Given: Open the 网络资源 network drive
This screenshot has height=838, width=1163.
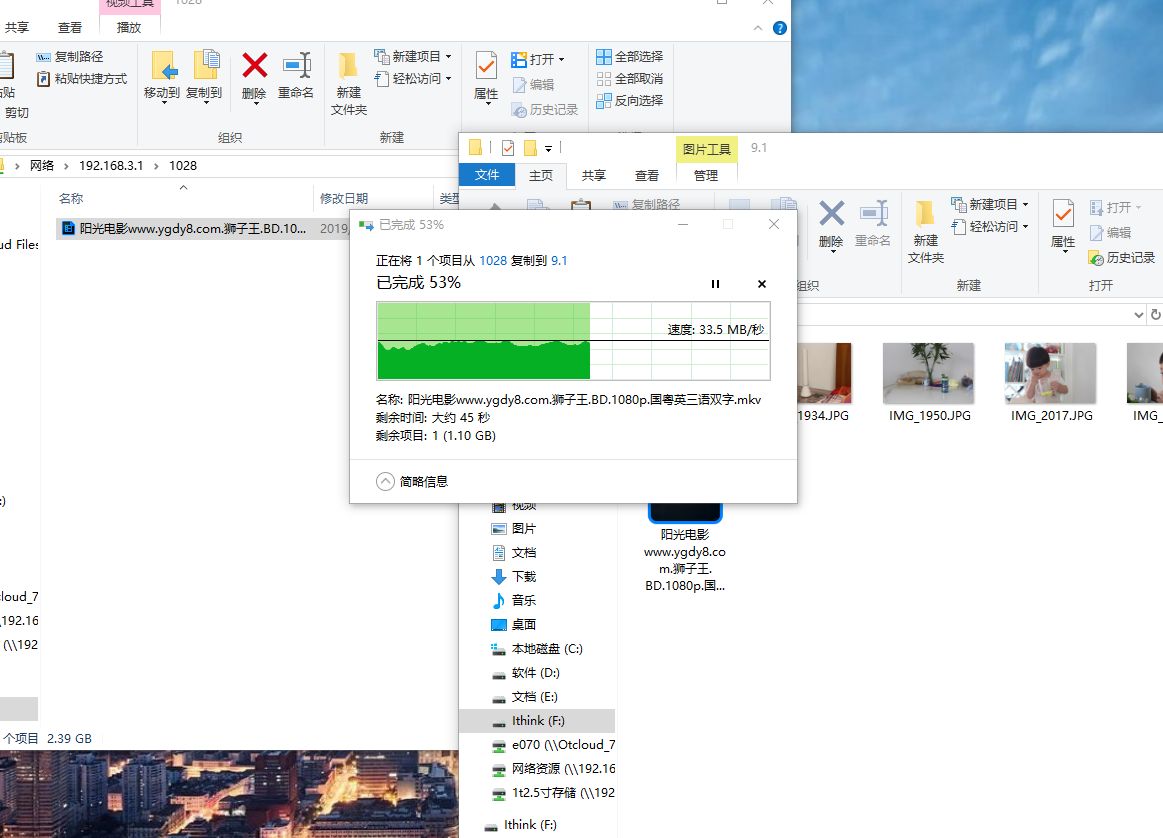Looking at the screenshot, I should coord(553,768).
